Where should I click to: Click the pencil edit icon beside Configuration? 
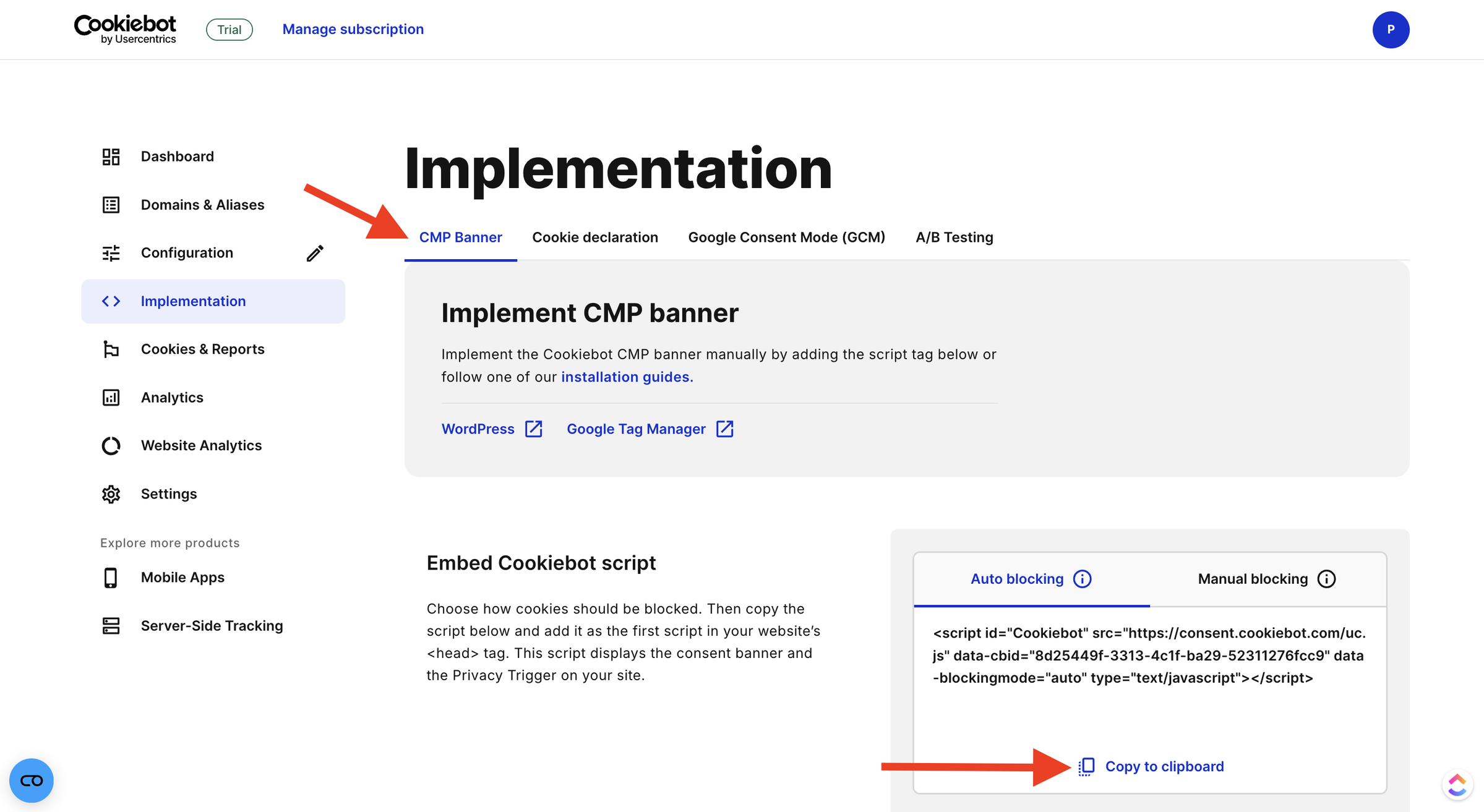coord(315,253)
